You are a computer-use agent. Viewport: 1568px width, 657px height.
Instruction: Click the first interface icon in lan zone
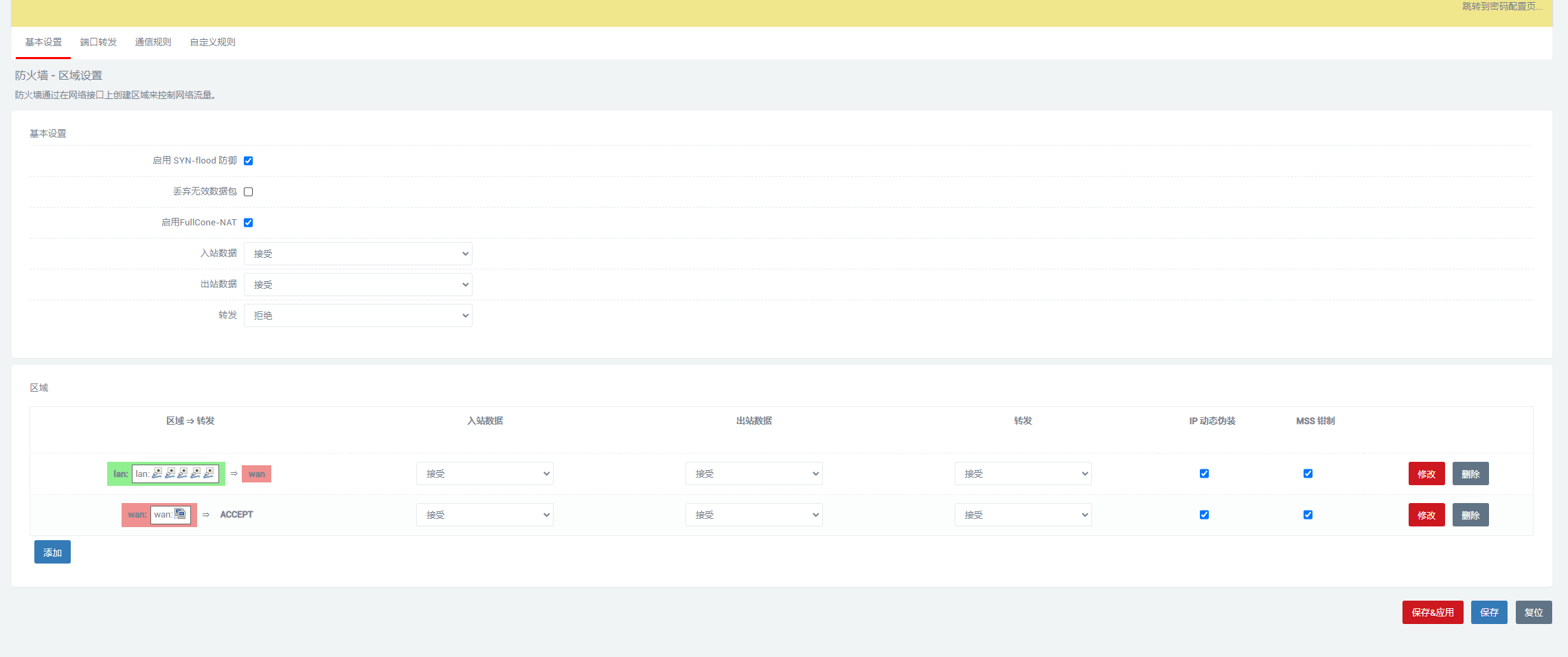coord(157,474)
